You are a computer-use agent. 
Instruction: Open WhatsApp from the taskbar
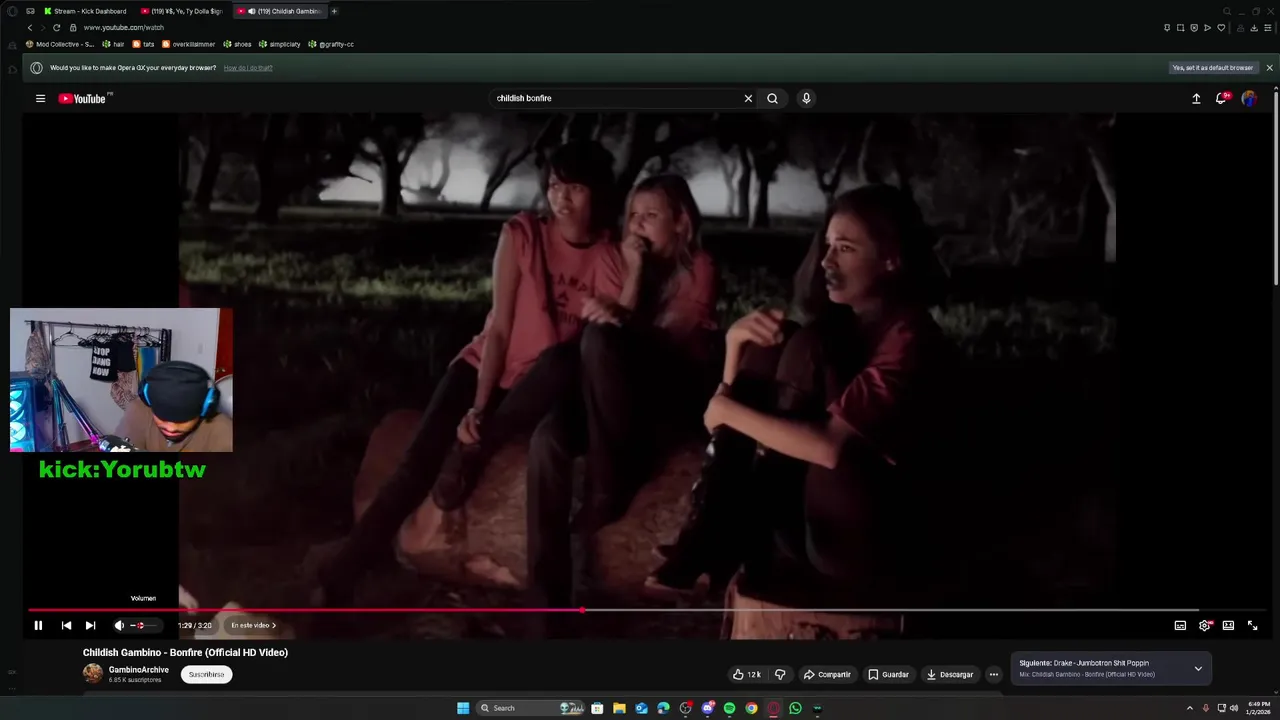795,708
